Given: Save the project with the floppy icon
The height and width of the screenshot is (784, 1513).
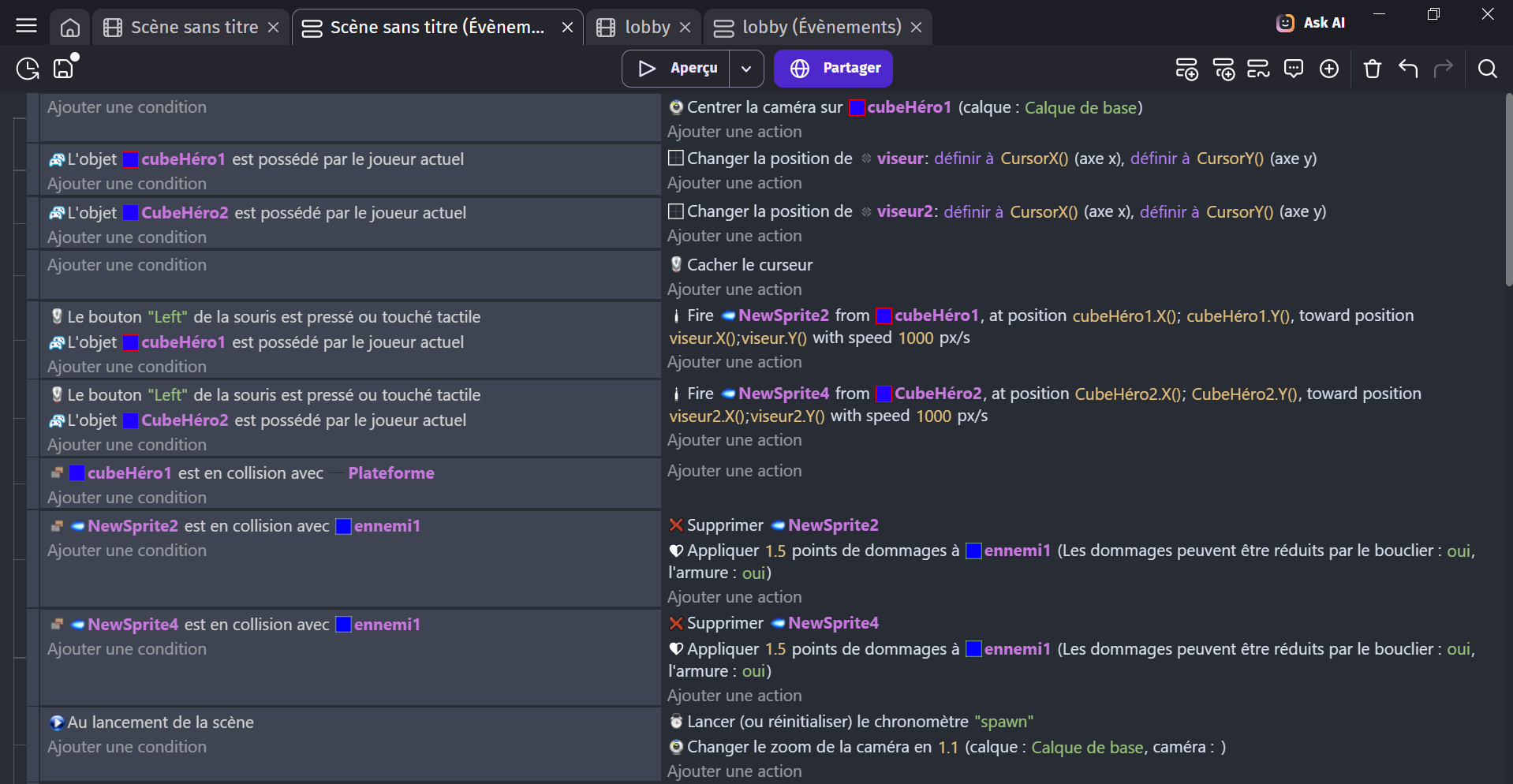Looking at the screenshot, I should pyautogui.click(x=63, y=69).
